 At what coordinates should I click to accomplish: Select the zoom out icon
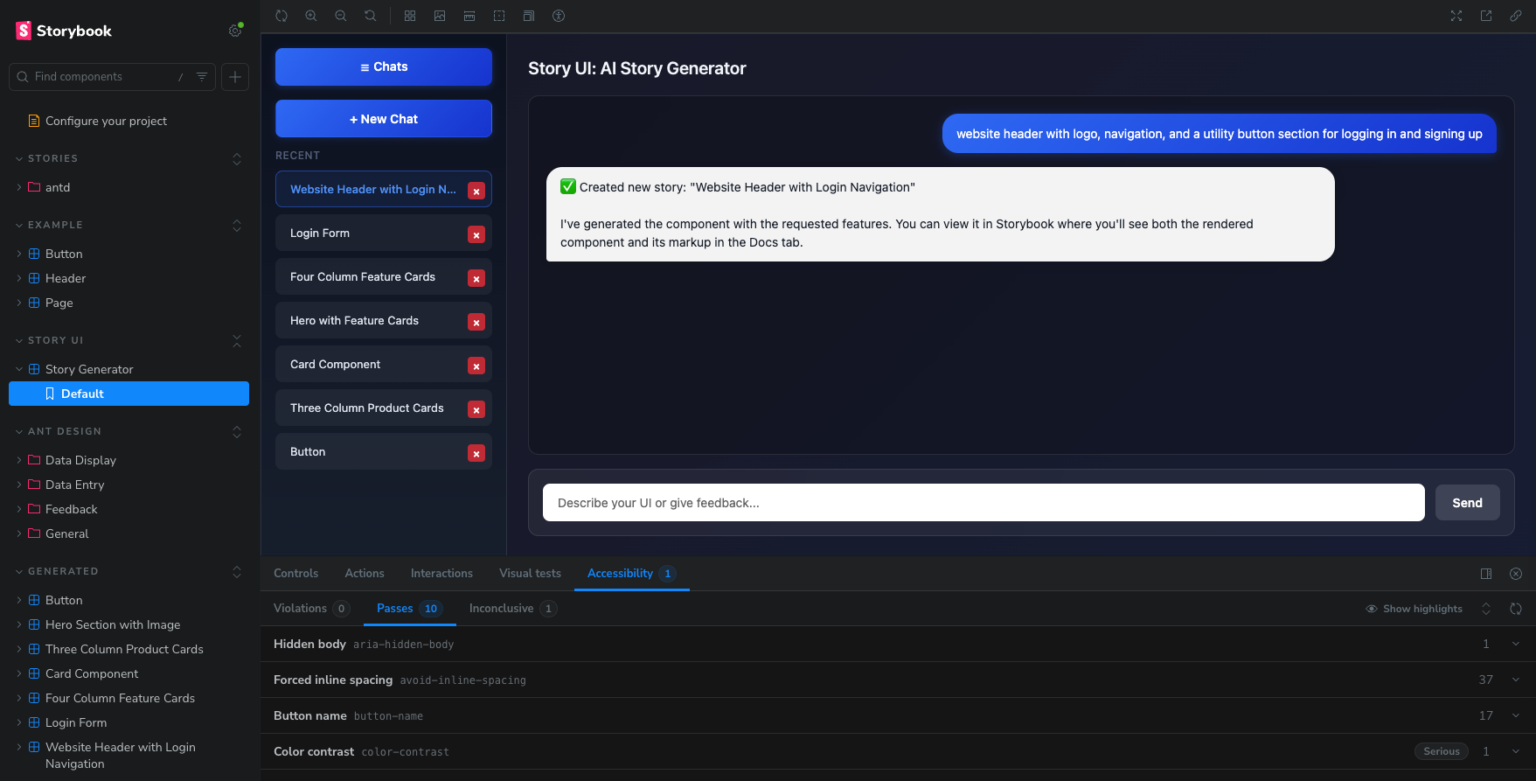(341, 16)
